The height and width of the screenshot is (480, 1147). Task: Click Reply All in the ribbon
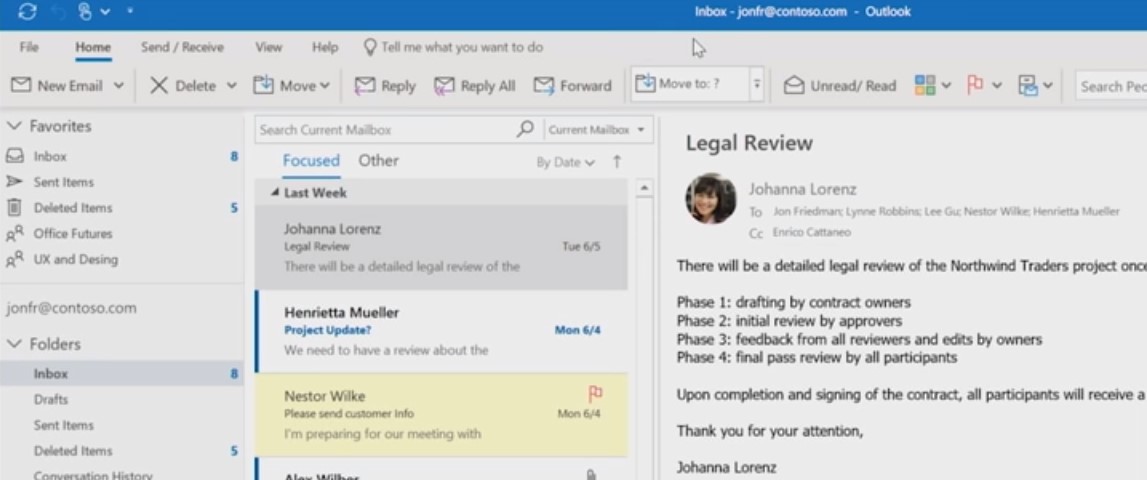[x=474, y=86]
